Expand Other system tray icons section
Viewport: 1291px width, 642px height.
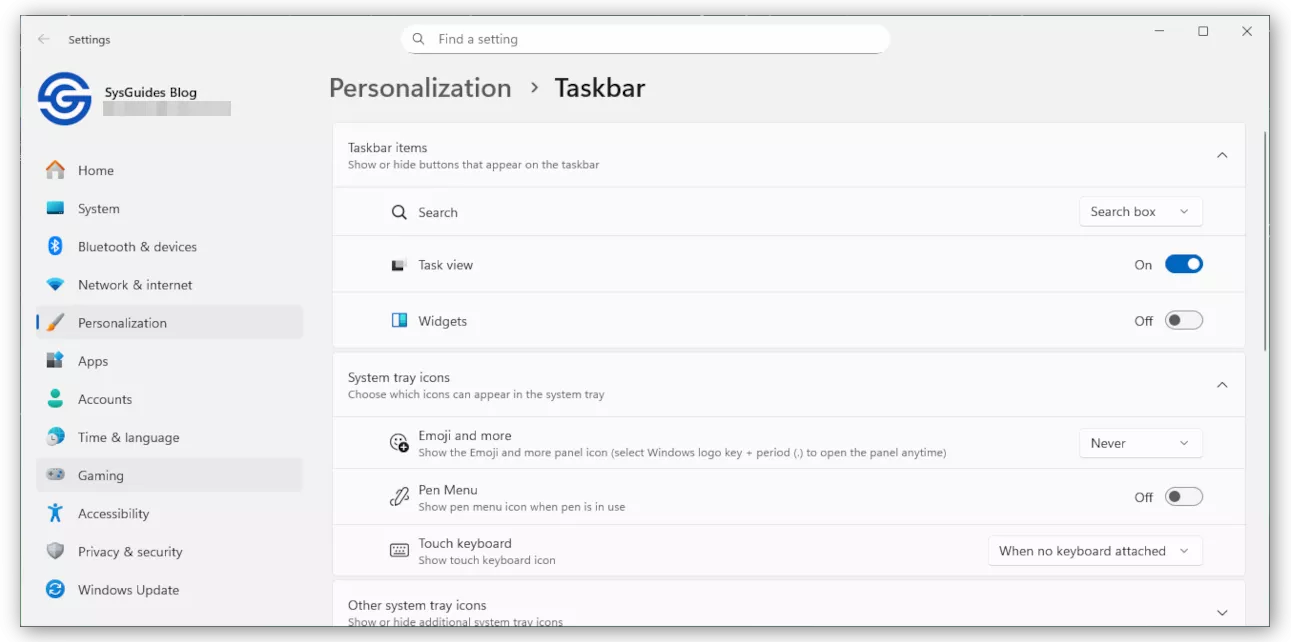click(1221, 613)
